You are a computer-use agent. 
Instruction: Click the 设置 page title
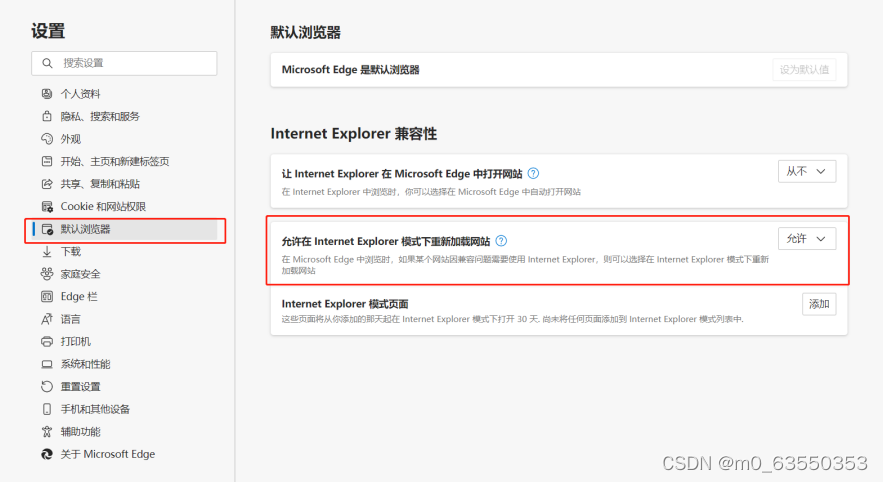coord(48,31)
